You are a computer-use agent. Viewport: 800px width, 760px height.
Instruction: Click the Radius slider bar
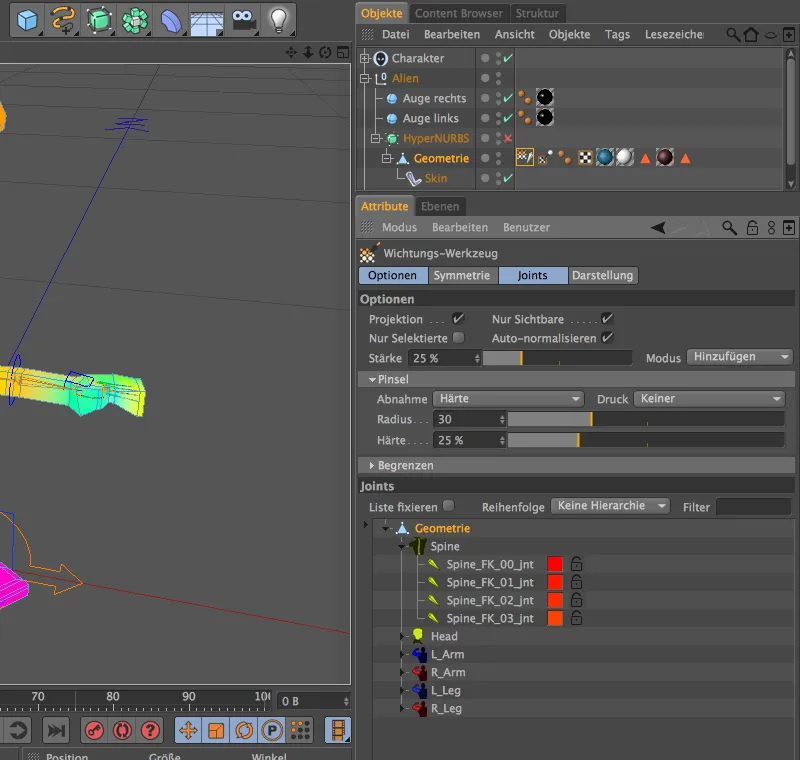pyautogui.click(x=646, y=419)
